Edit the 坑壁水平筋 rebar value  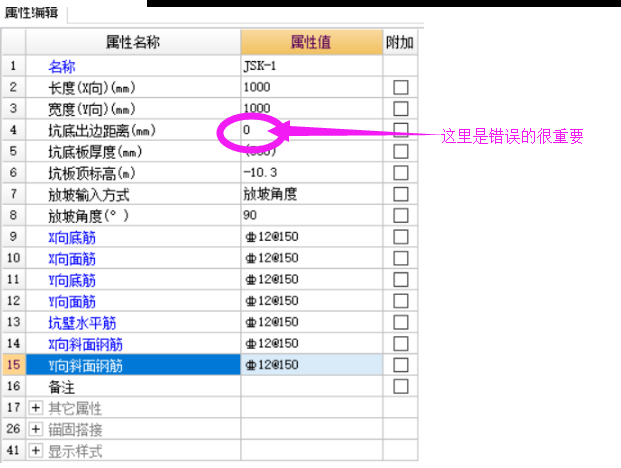point(311,322)
